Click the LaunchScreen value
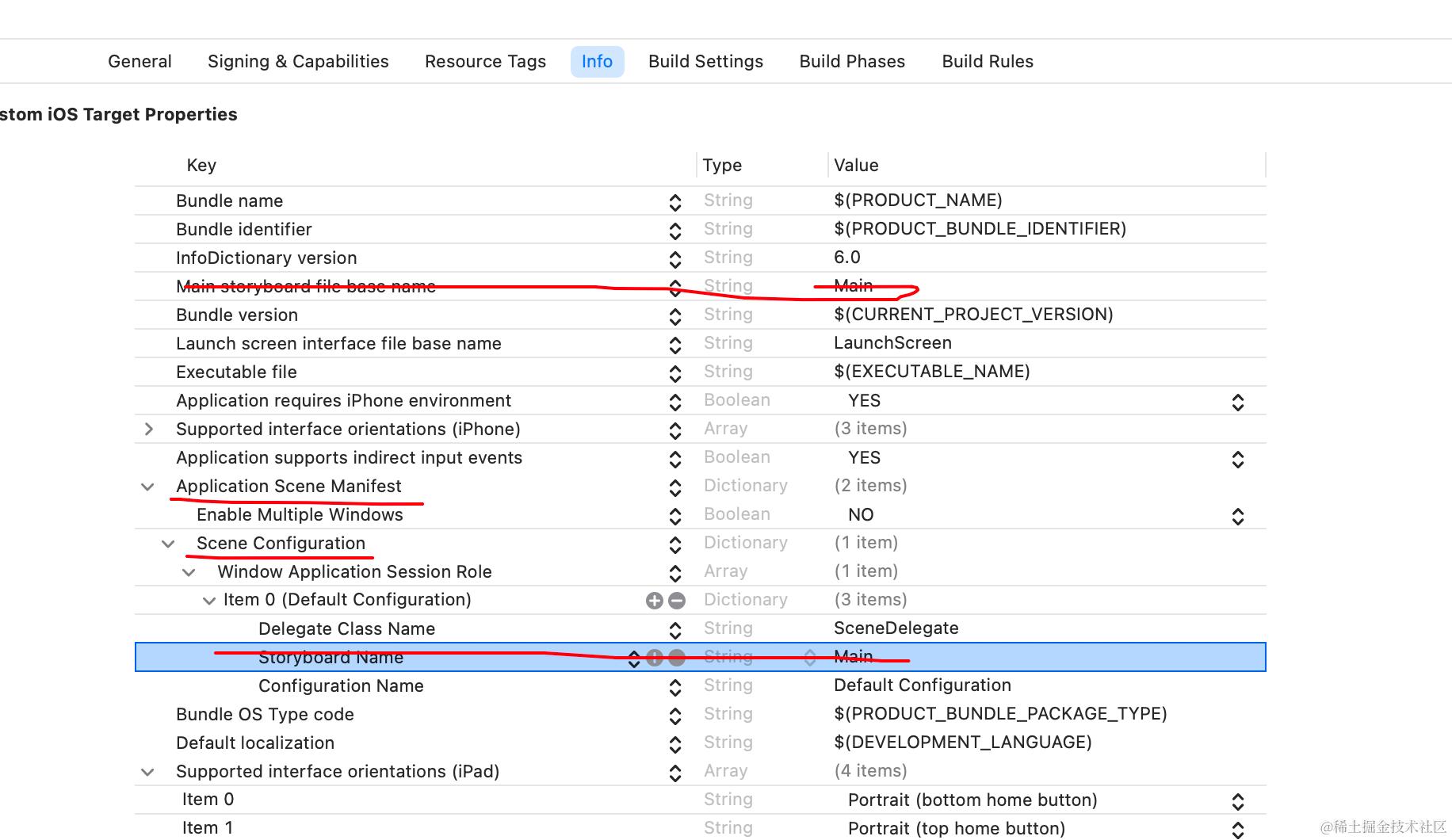The width and height of the screenshot is (1452, 840). click(892, 343)
